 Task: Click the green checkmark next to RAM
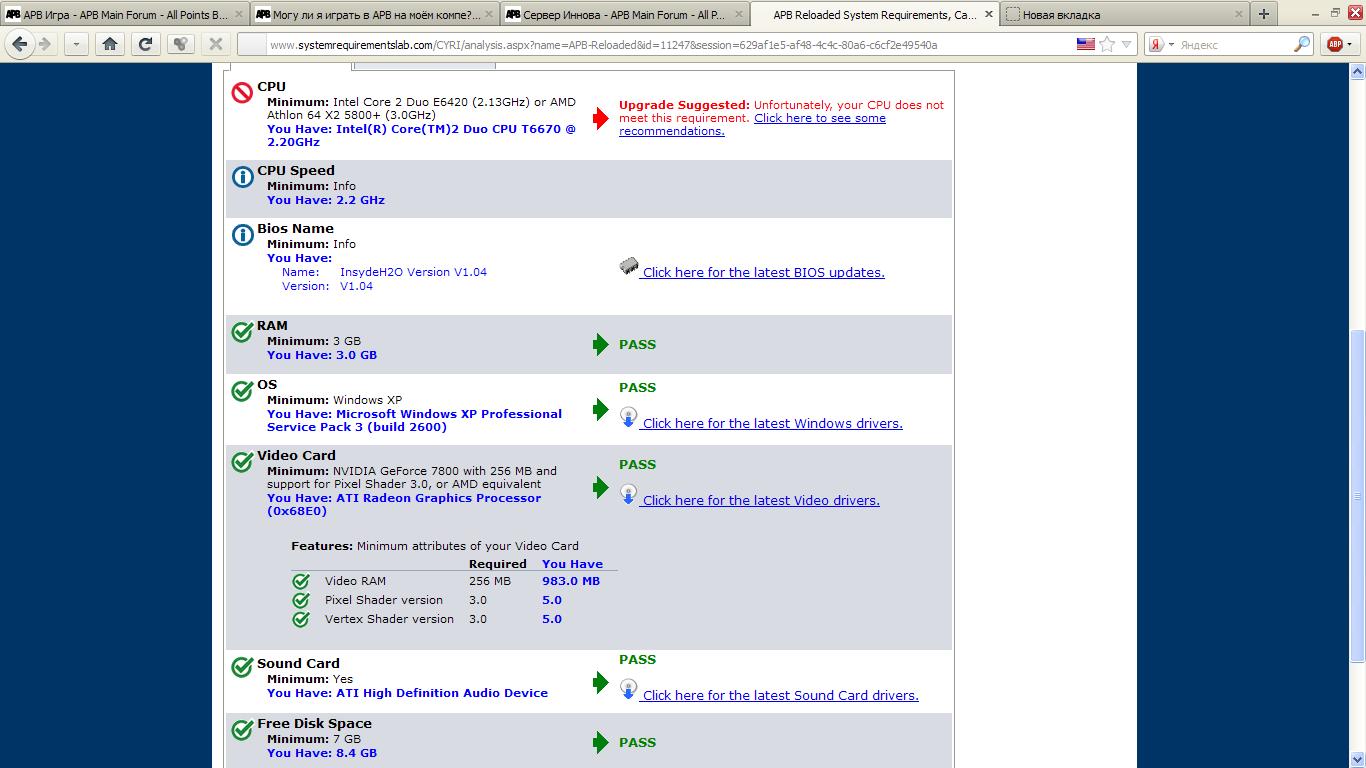point(242,332)
